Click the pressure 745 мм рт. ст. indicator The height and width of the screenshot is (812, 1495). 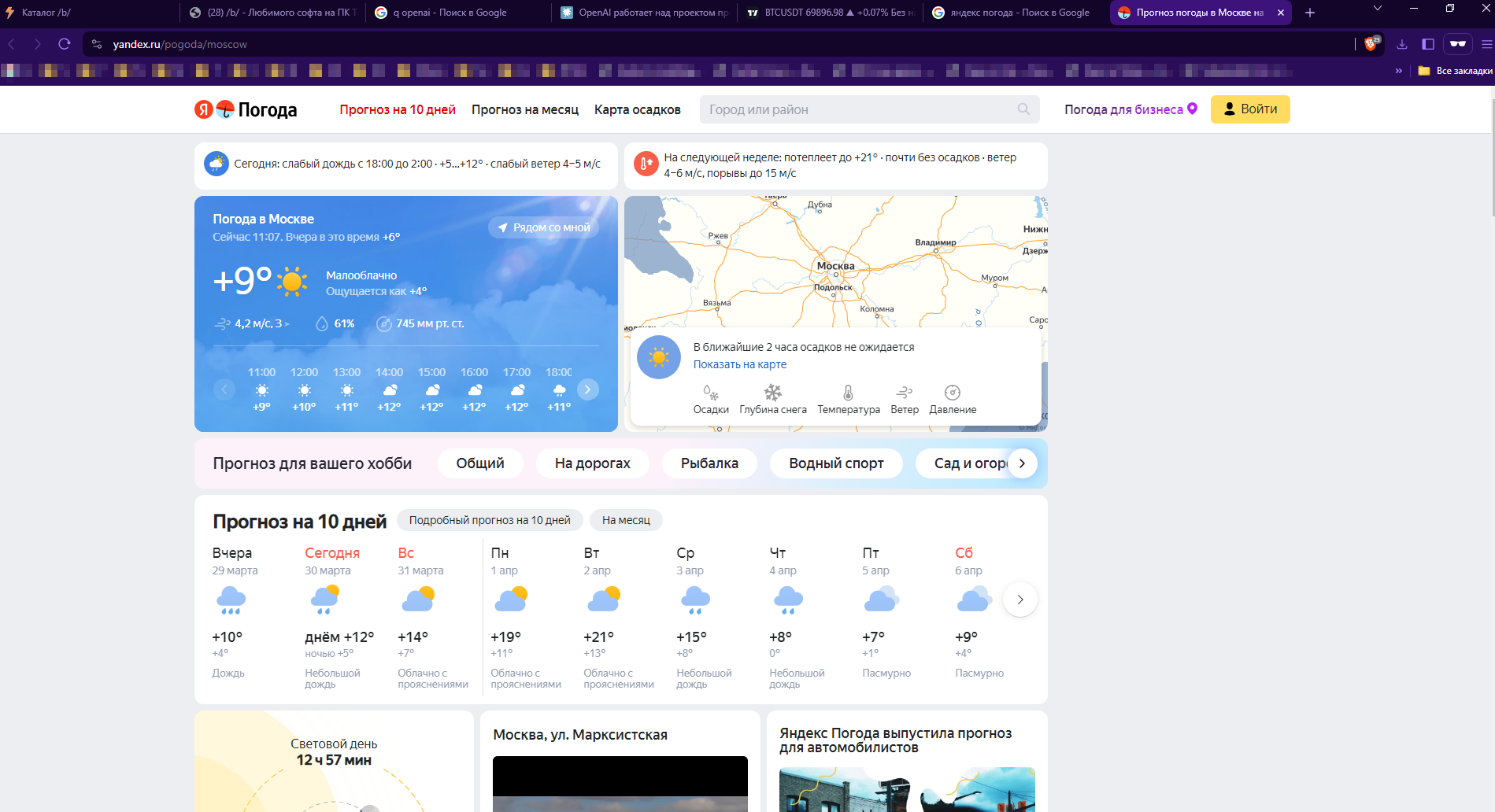pos(420,323)
